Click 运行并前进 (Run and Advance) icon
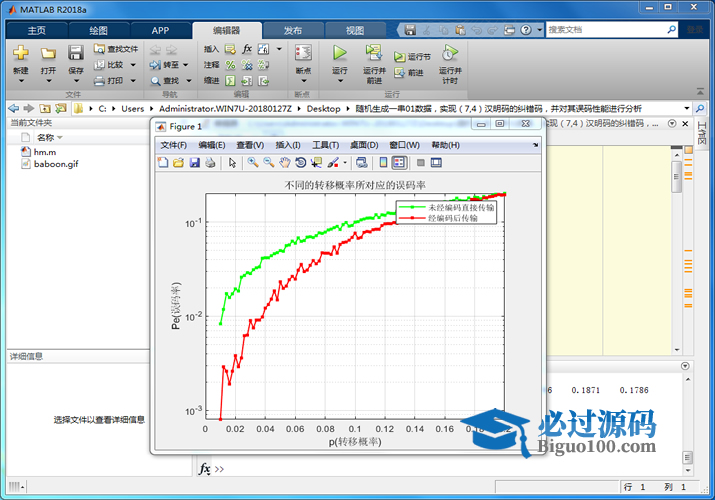 (374, 53)
